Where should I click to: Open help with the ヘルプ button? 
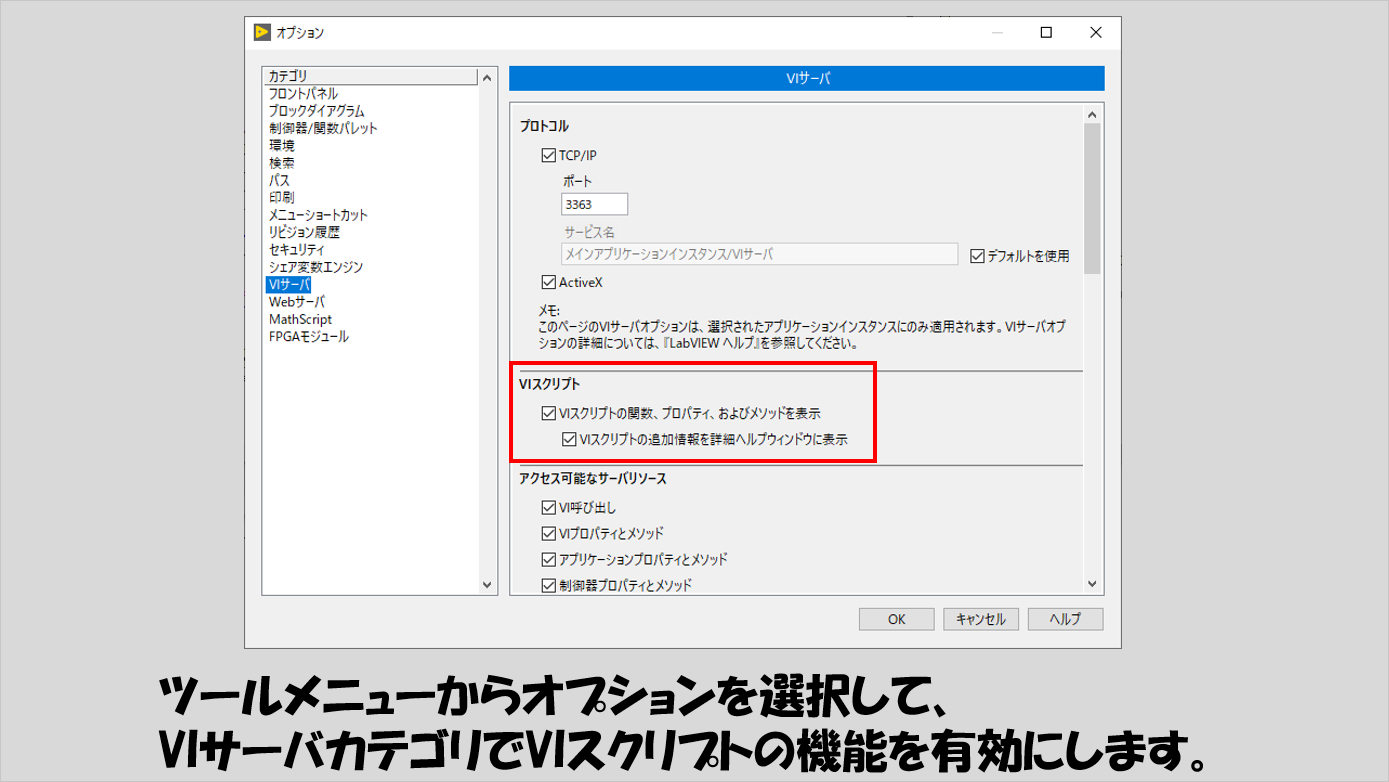click(1065, 619)
